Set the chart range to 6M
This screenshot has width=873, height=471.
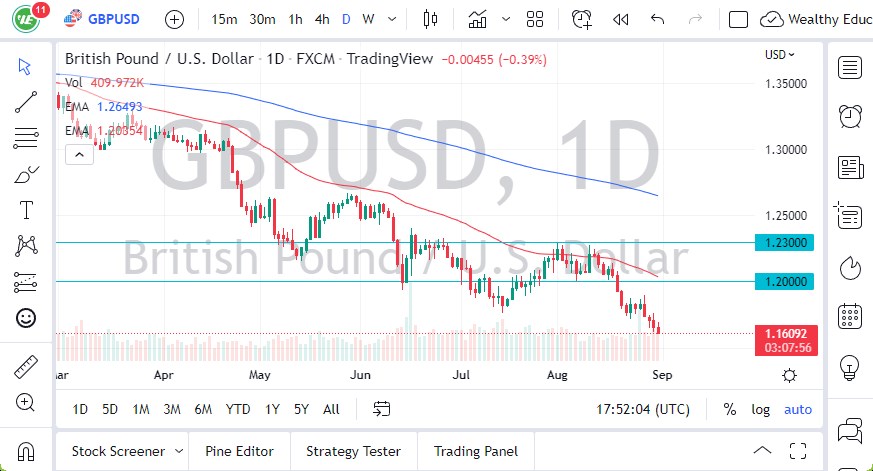[x=203, y=409]
